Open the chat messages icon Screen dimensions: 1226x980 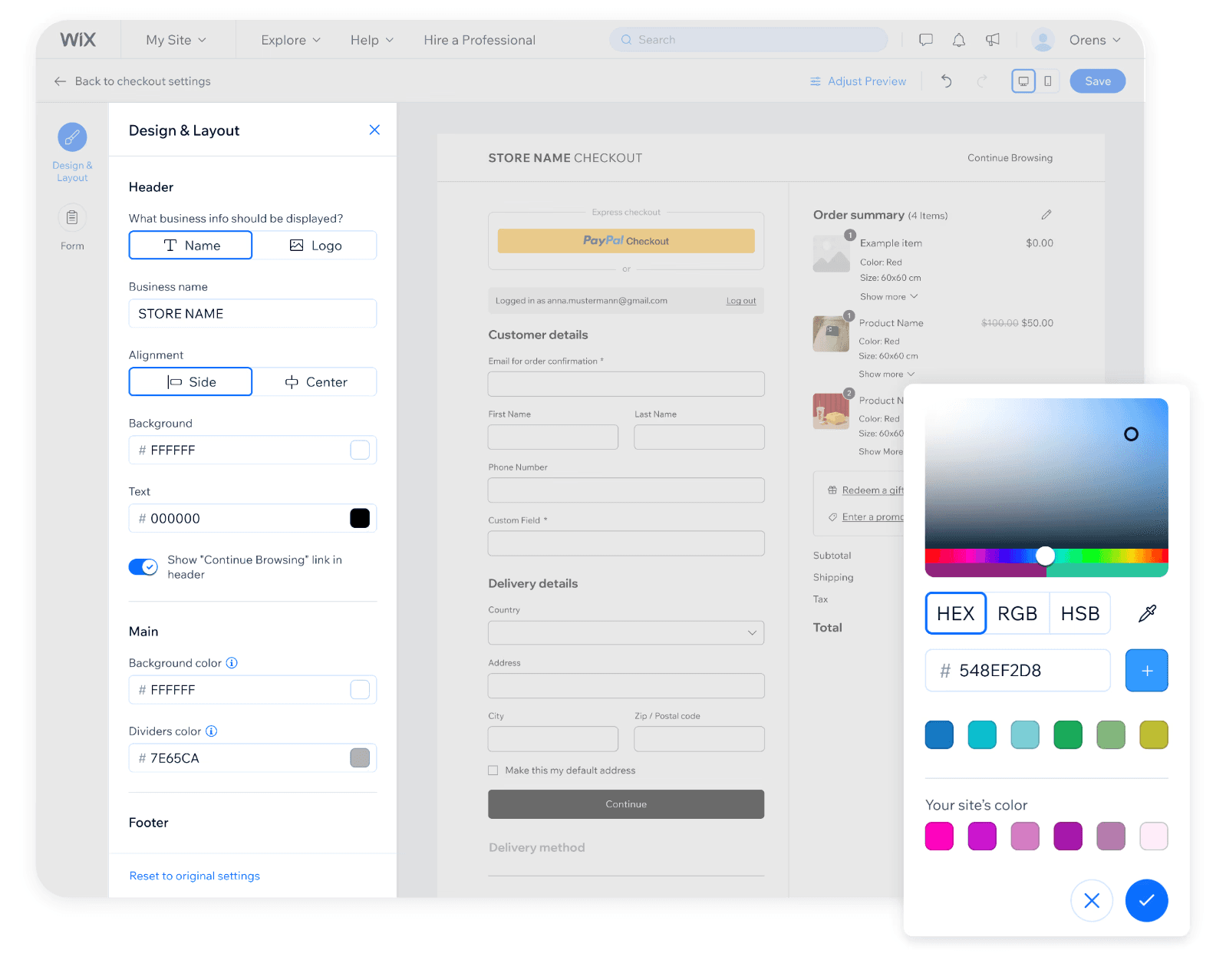coord(926,40)
